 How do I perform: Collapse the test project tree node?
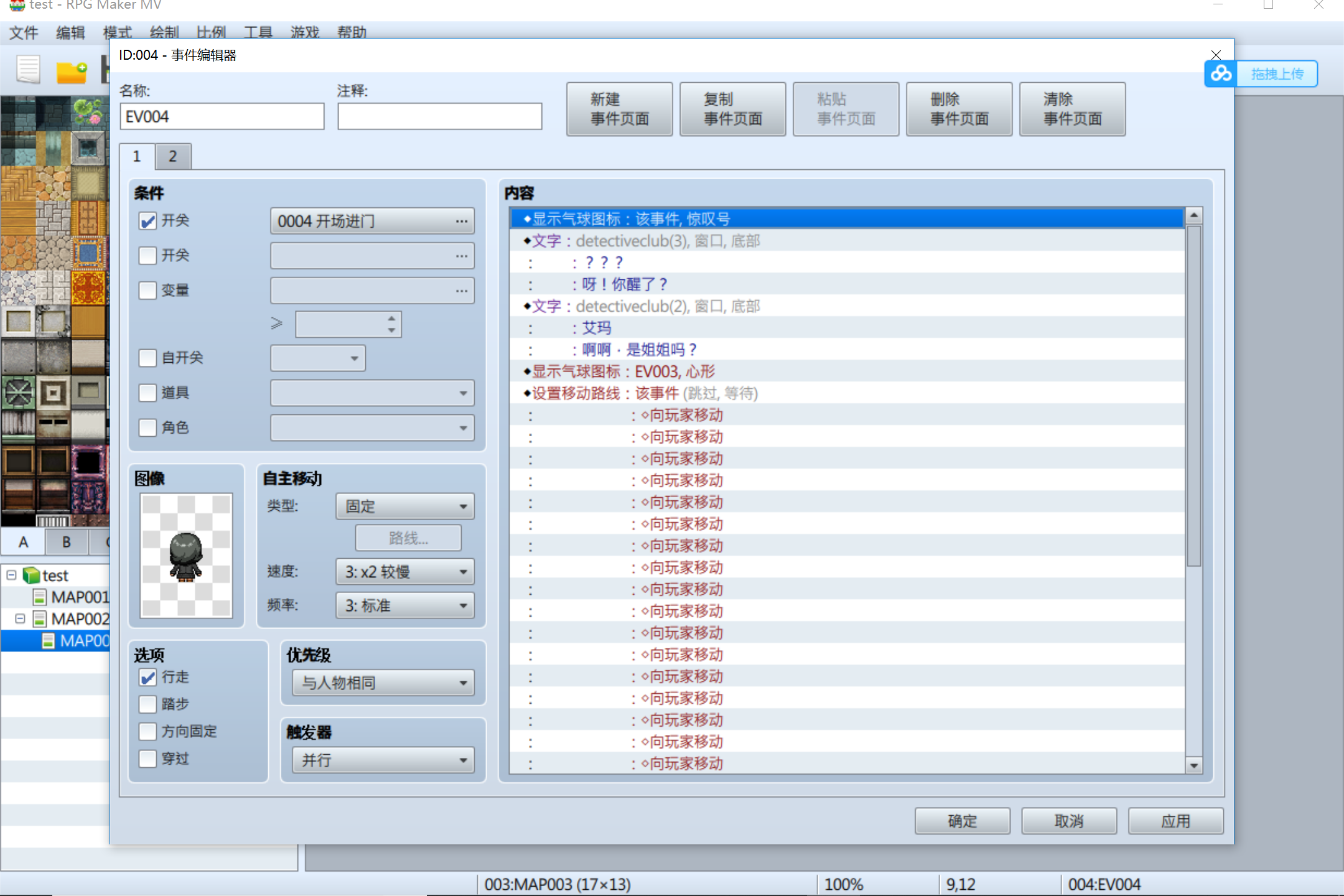click(x=11, y=575)
